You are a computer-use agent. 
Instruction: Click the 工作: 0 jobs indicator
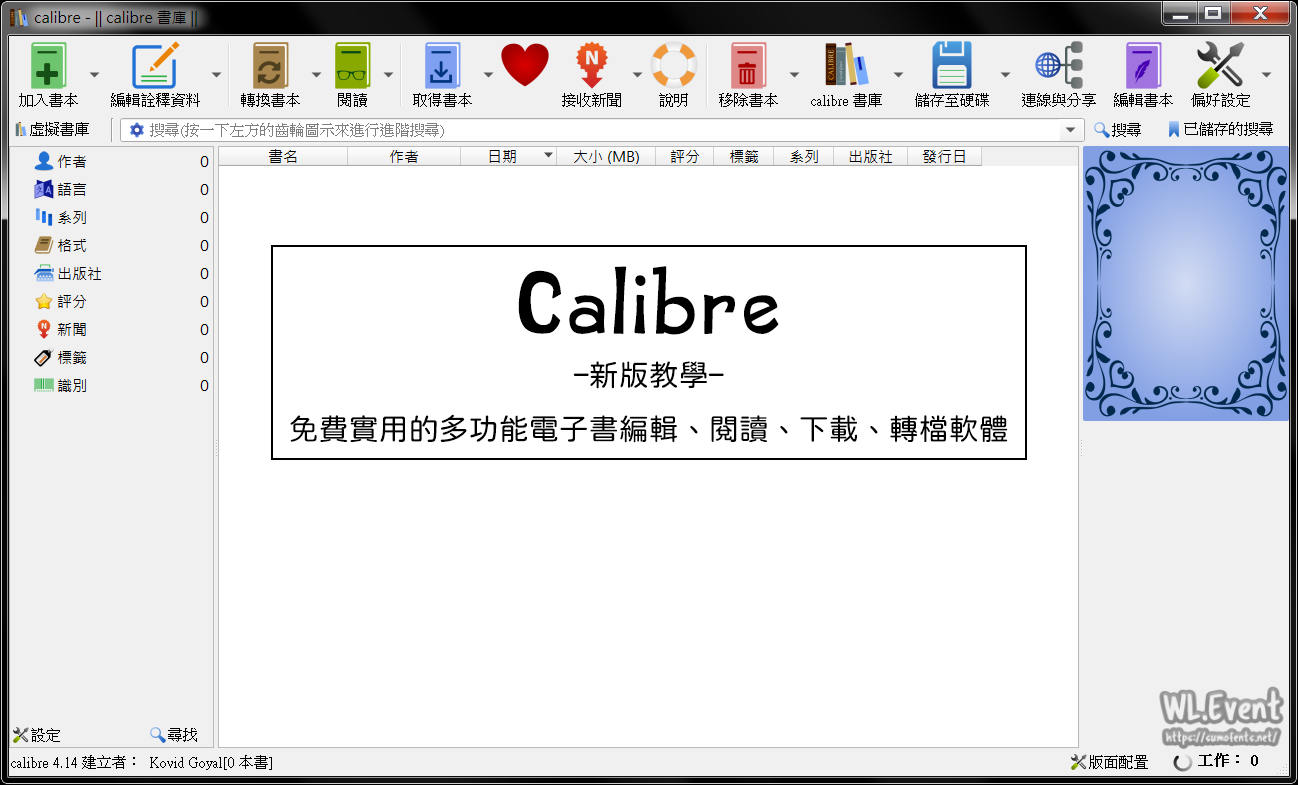tap(1216, 761)
